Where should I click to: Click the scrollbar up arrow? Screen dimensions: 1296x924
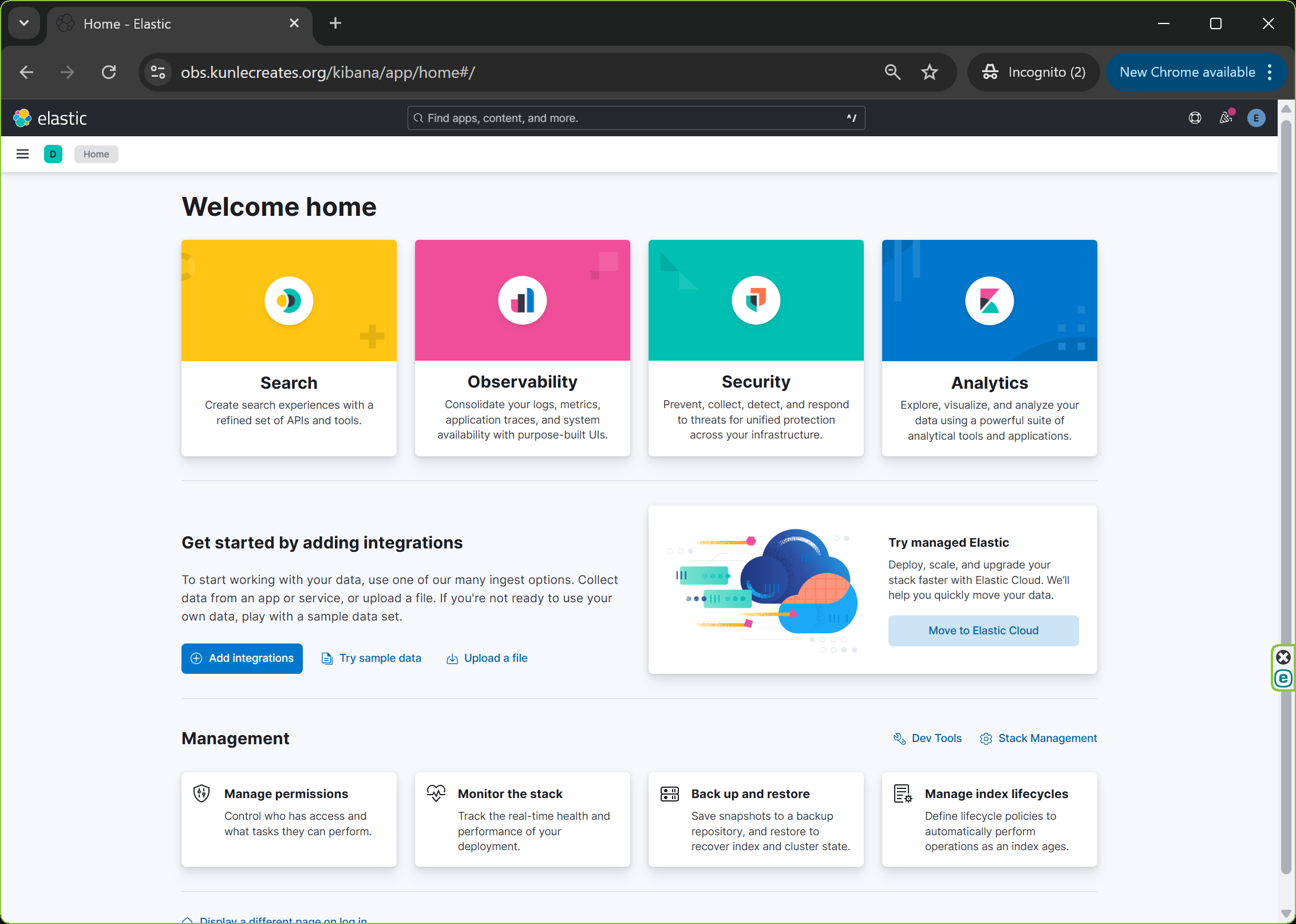tap(1286, 109)
